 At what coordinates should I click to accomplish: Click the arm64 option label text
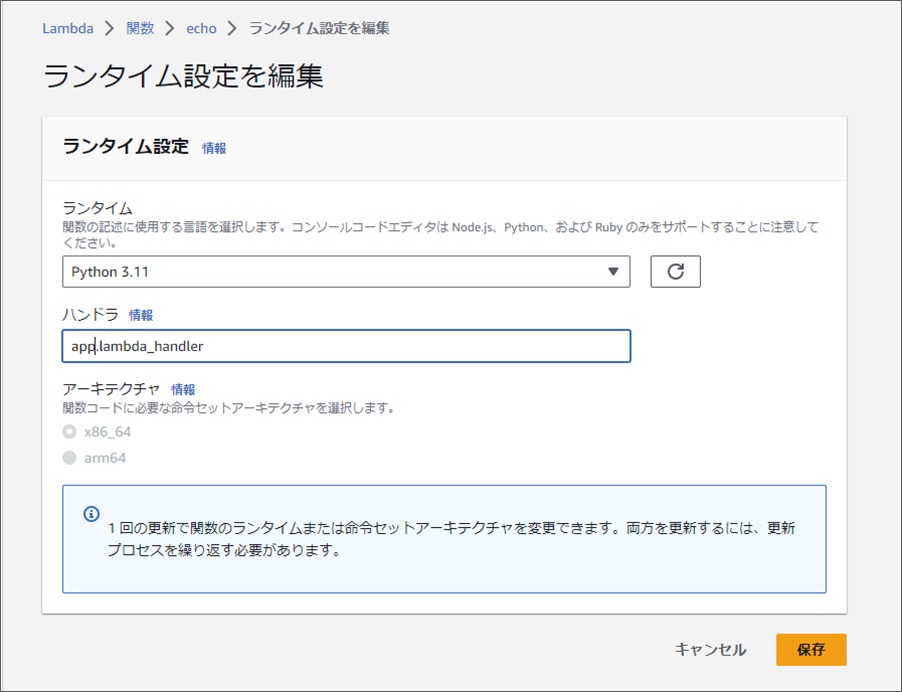[105, 458]
